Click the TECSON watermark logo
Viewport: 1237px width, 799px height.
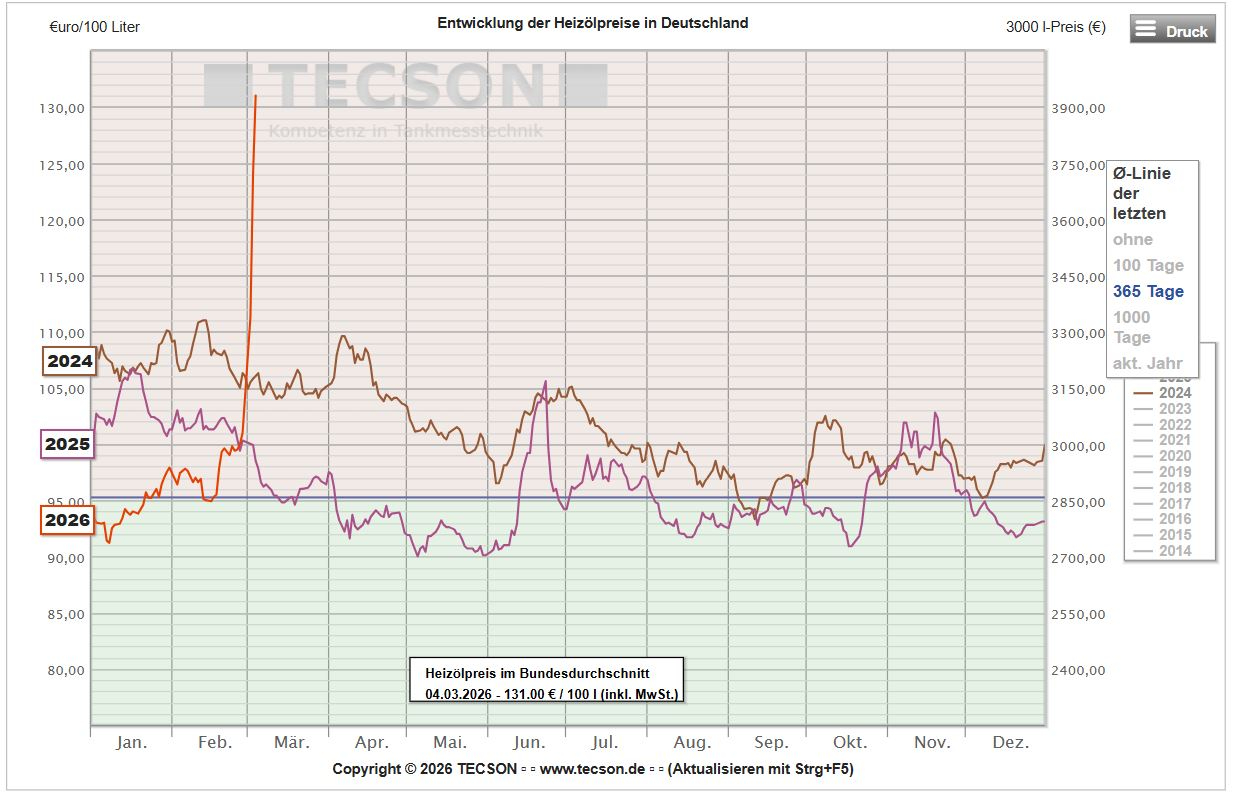(x=405, y=87)
